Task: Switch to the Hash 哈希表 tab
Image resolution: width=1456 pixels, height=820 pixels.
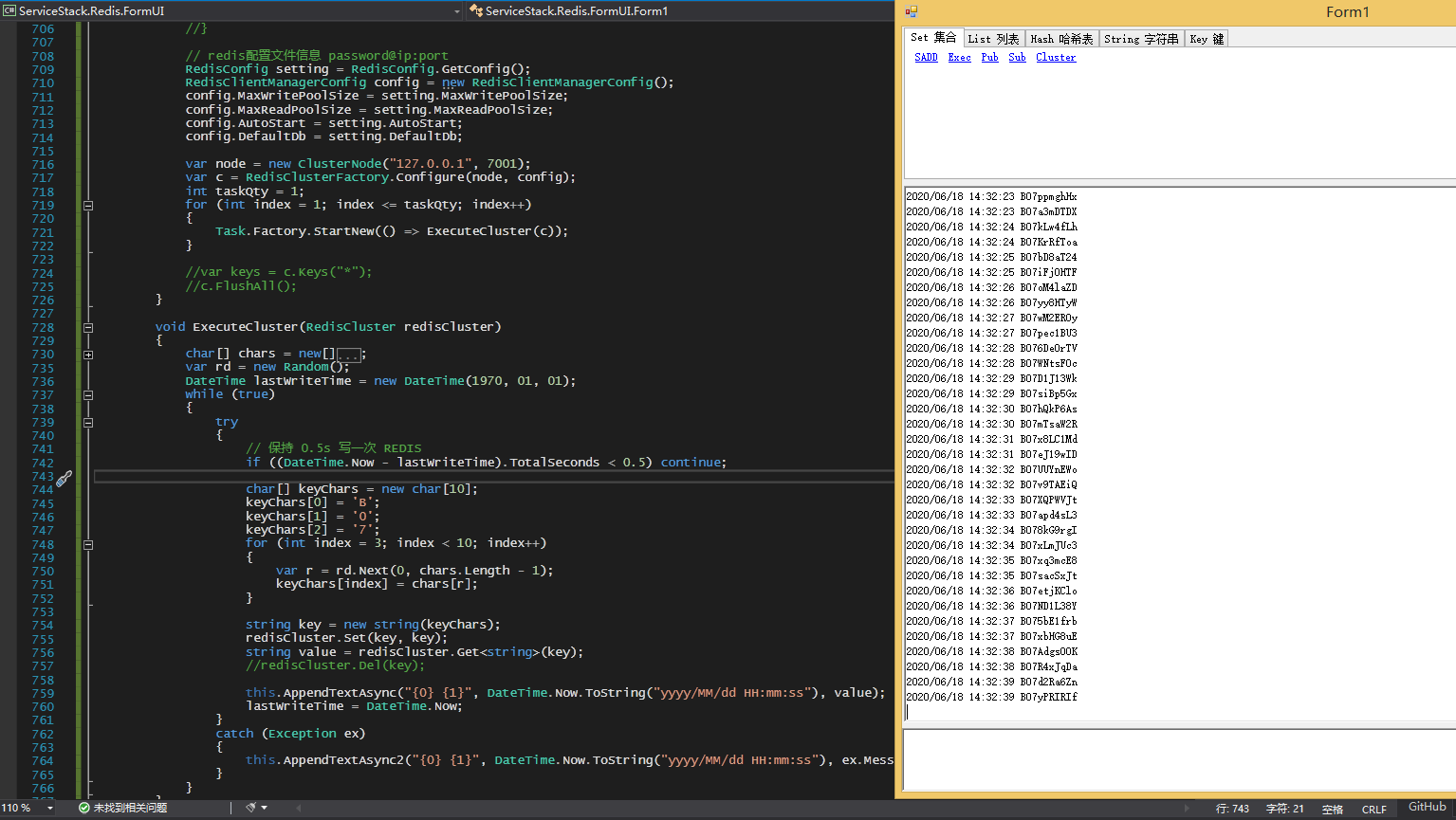Action: pos(1061,39)
